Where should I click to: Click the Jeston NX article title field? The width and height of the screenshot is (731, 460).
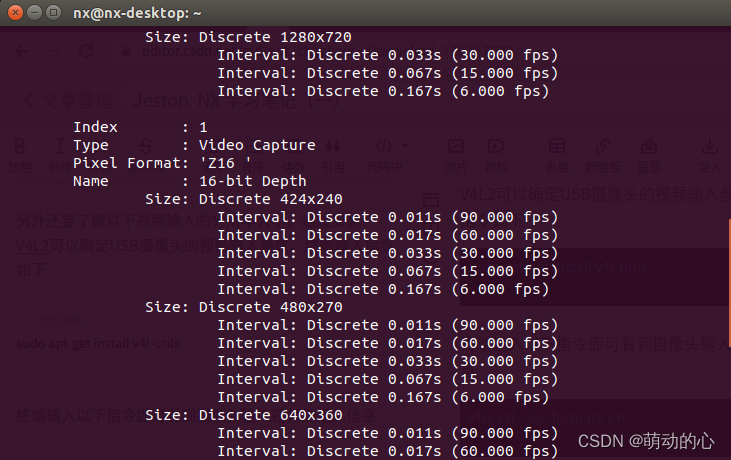pos(238,101)
